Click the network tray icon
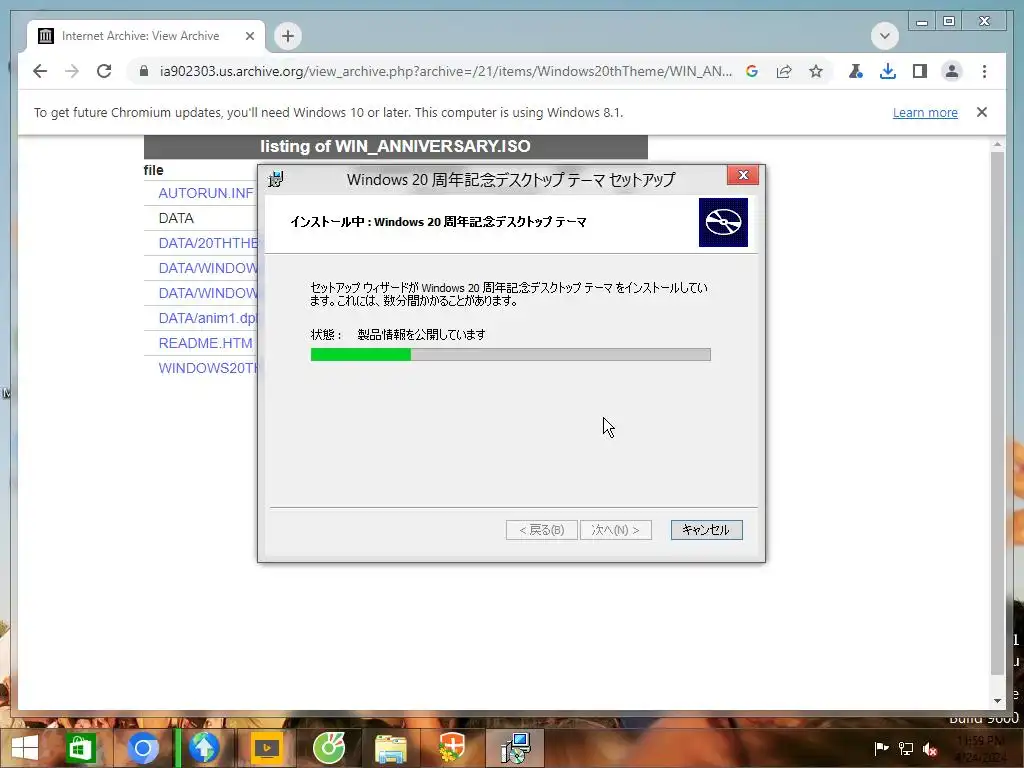 click(x=906, y=748)
